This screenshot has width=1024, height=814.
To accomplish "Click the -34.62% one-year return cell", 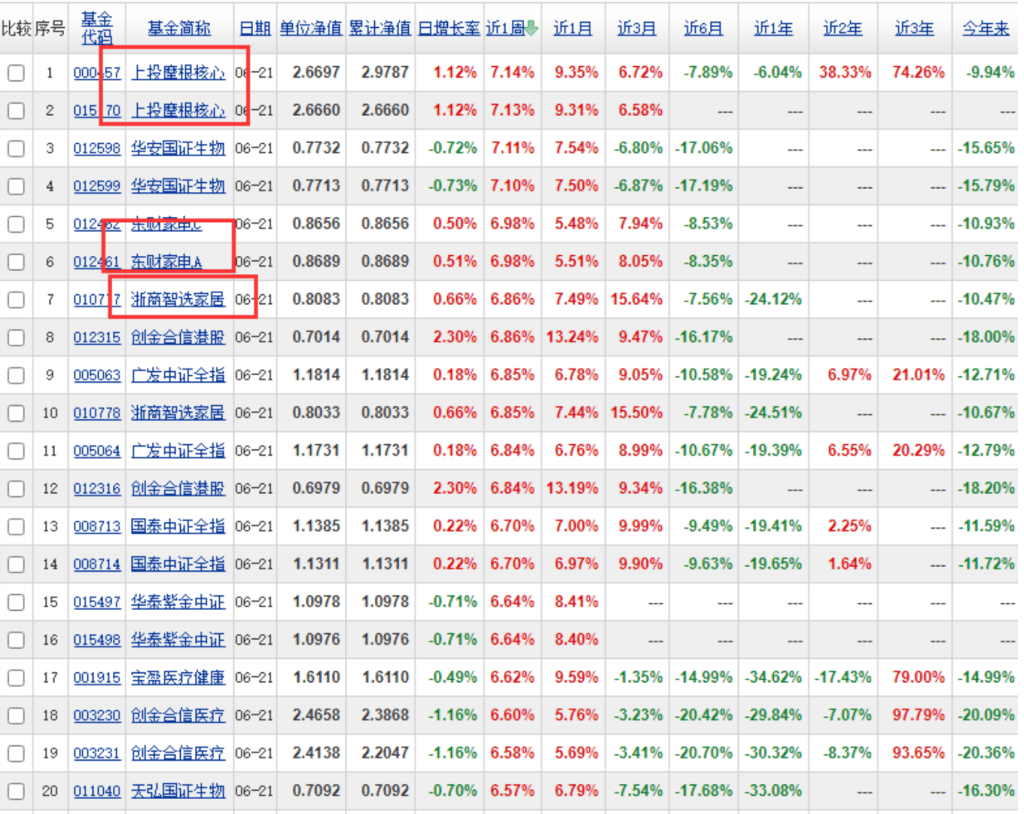I will [774, 678].
